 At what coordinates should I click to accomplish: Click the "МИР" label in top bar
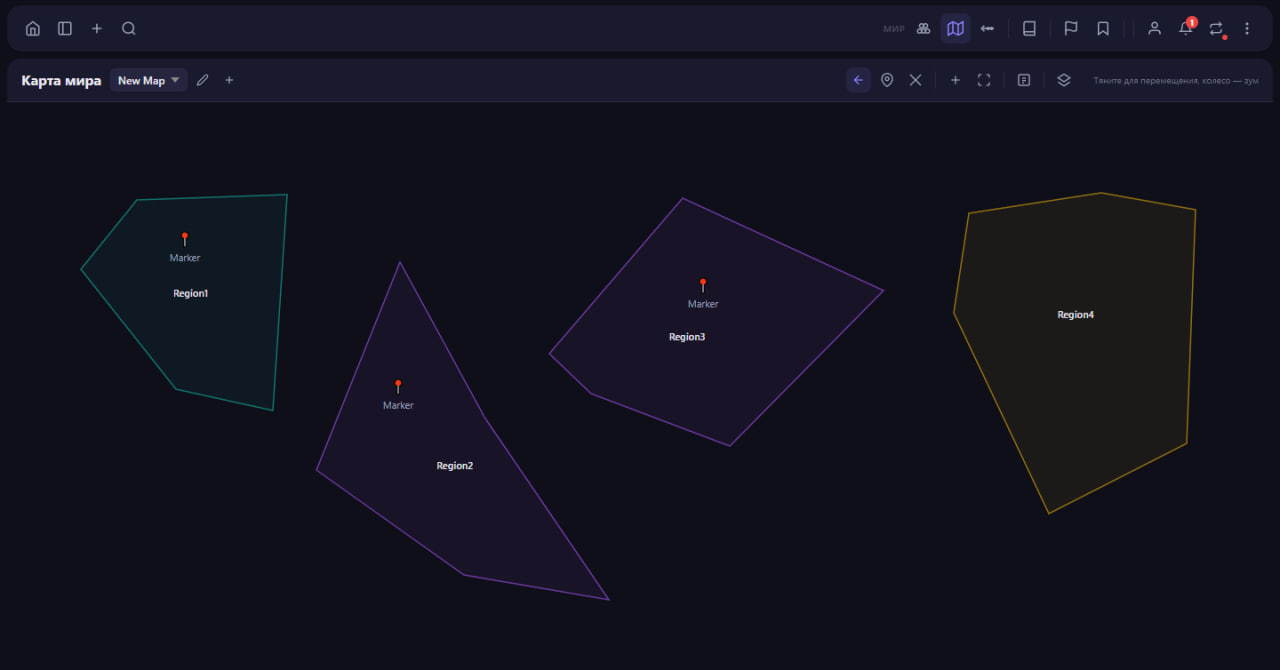pyautogui.click(x=894, y=29)
